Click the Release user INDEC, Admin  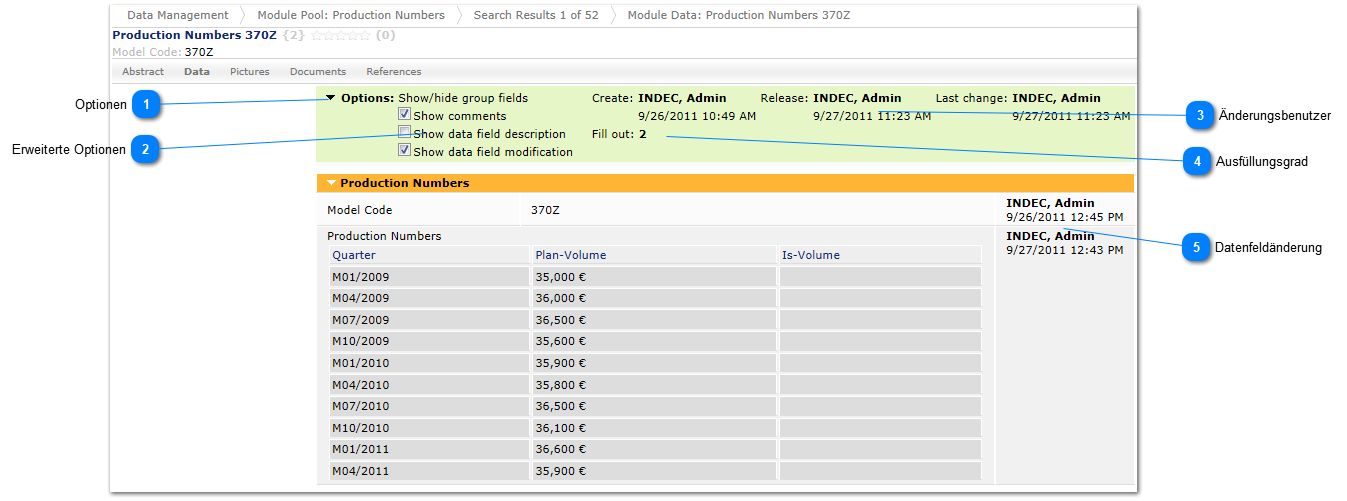[x=857, y=98]
